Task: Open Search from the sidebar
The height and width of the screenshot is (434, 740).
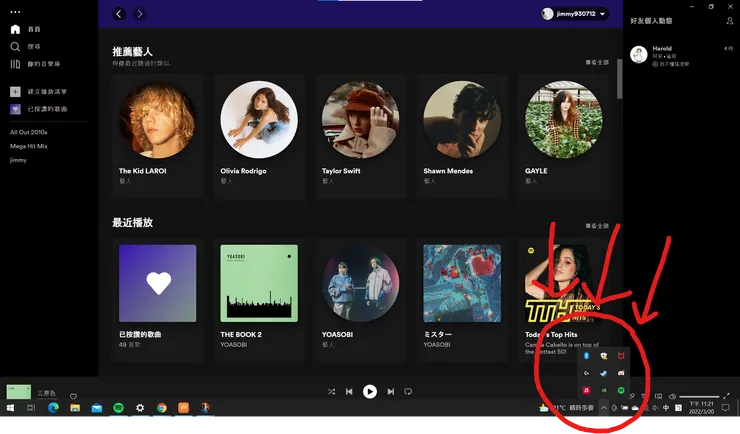Action: point(25,47)
